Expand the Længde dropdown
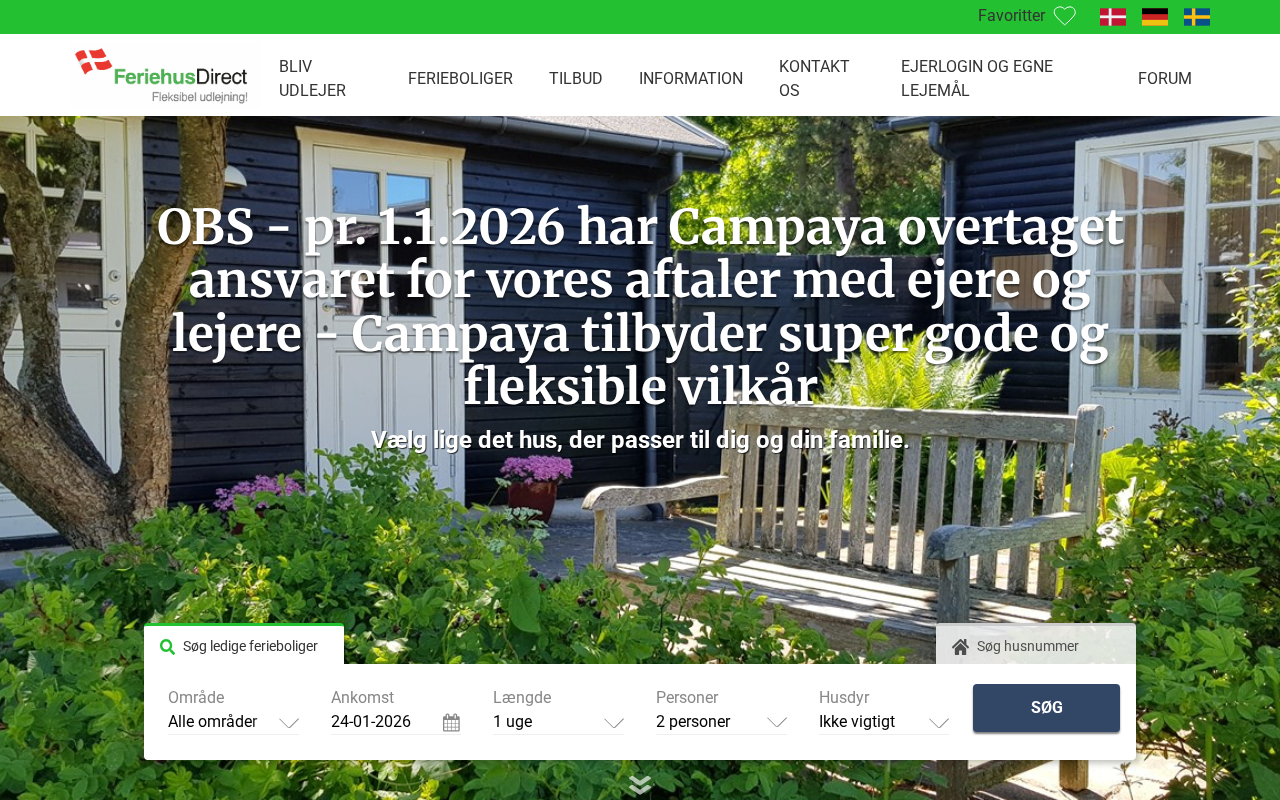Image resolution: width=1280 pixels, height=800 pixels. coord(558,722)
